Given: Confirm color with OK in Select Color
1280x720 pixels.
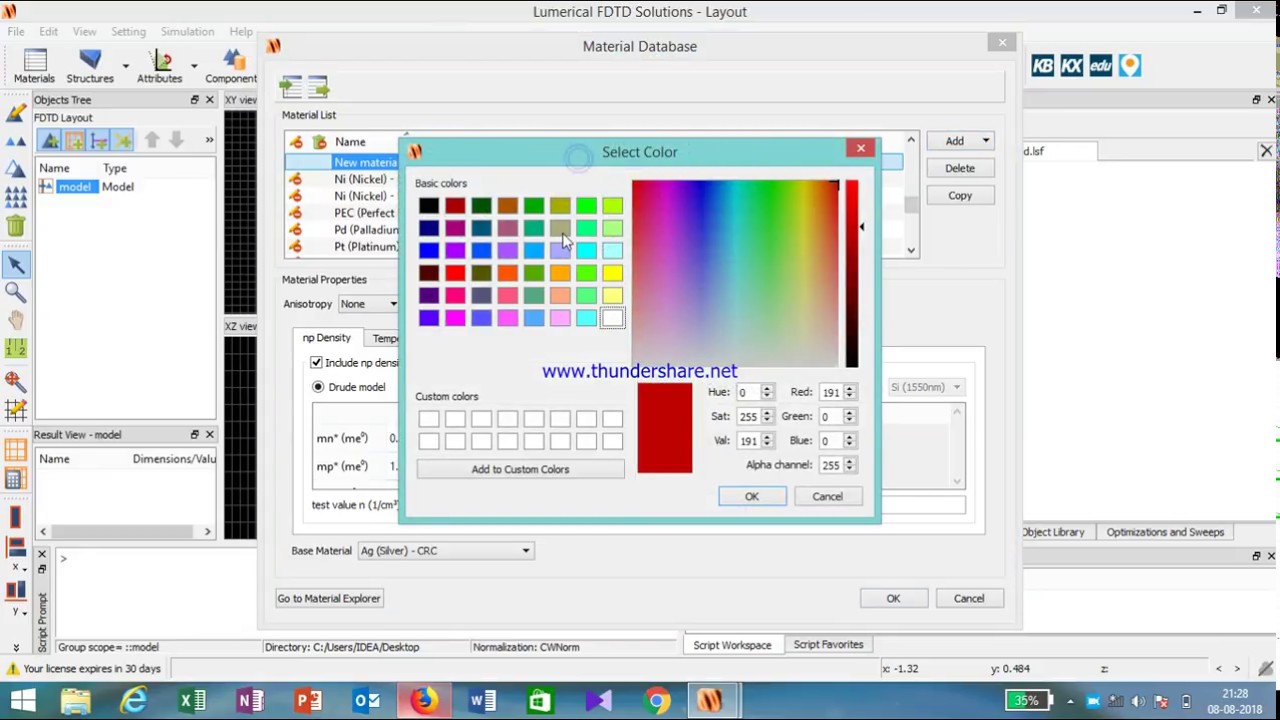Looking at the screenshot, I should 752,497.
